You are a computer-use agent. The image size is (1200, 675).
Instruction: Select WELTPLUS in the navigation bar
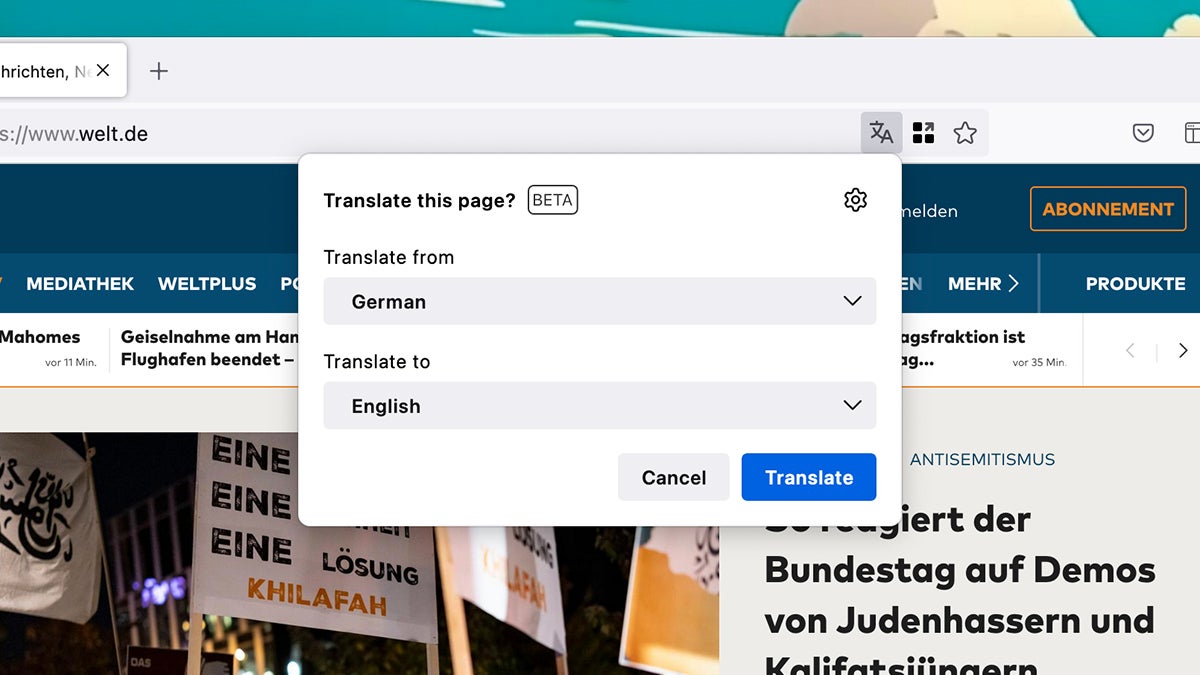pyautogui.click(x=207, y=283)
